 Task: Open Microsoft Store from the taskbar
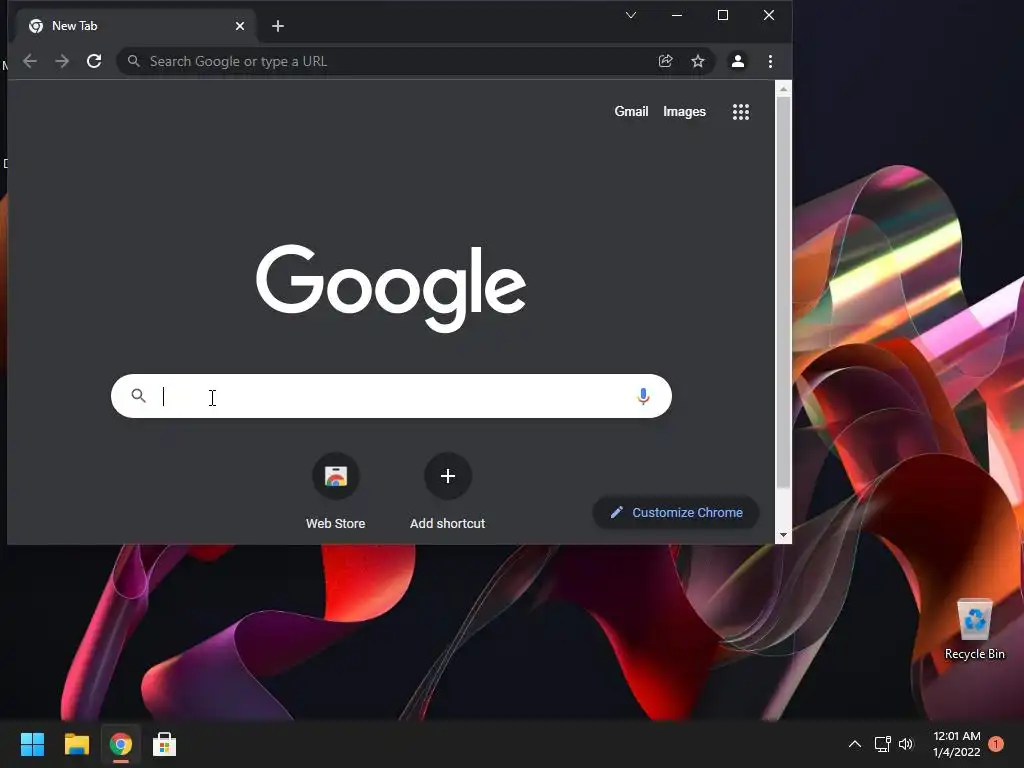(165, 744)
